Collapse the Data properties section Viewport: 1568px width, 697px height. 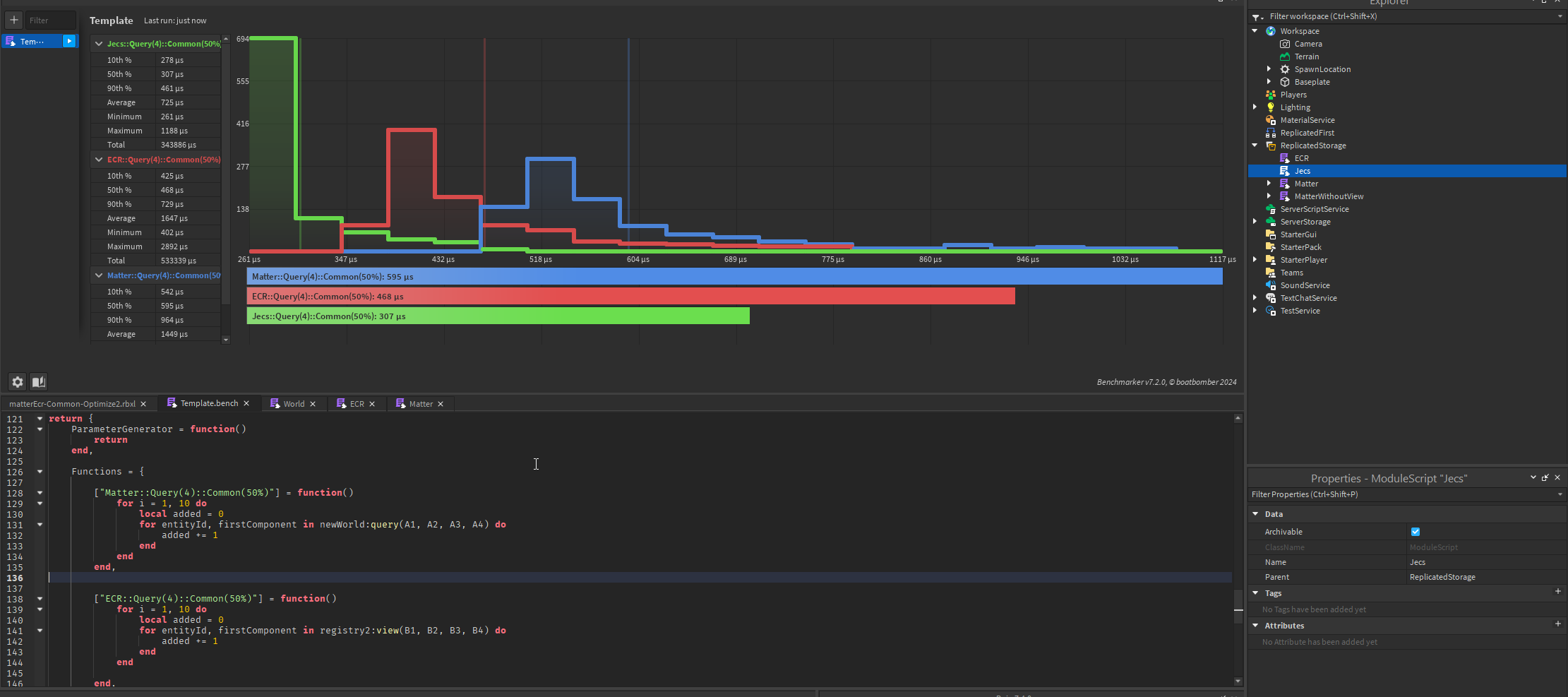(x=1255, y=514)
